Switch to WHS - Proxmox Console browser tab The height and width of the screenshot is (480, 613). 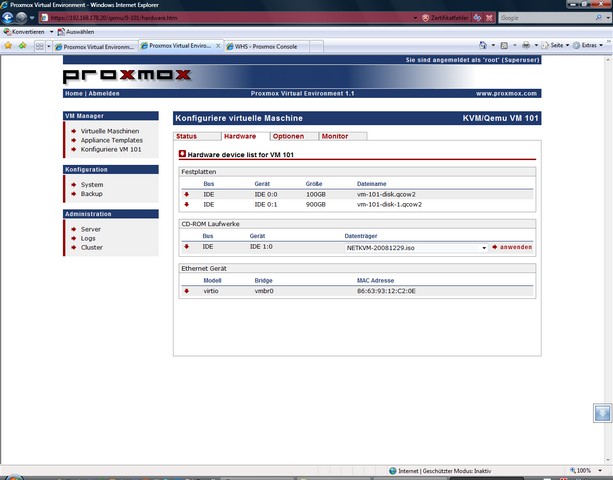[x=267, y=47]
